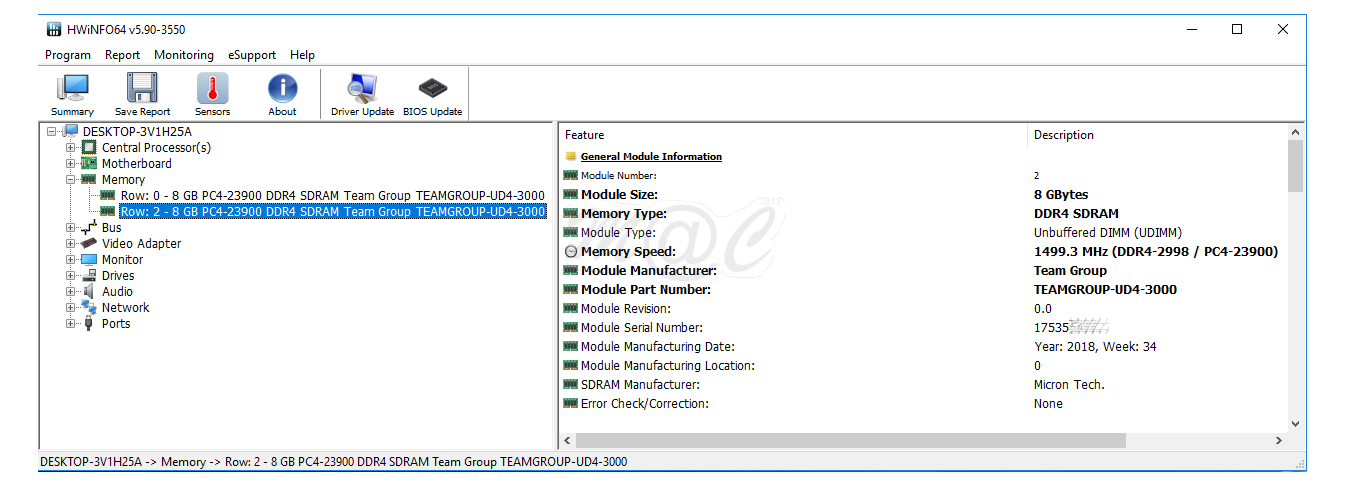Expand the Video Adapter node

(71, 243)
